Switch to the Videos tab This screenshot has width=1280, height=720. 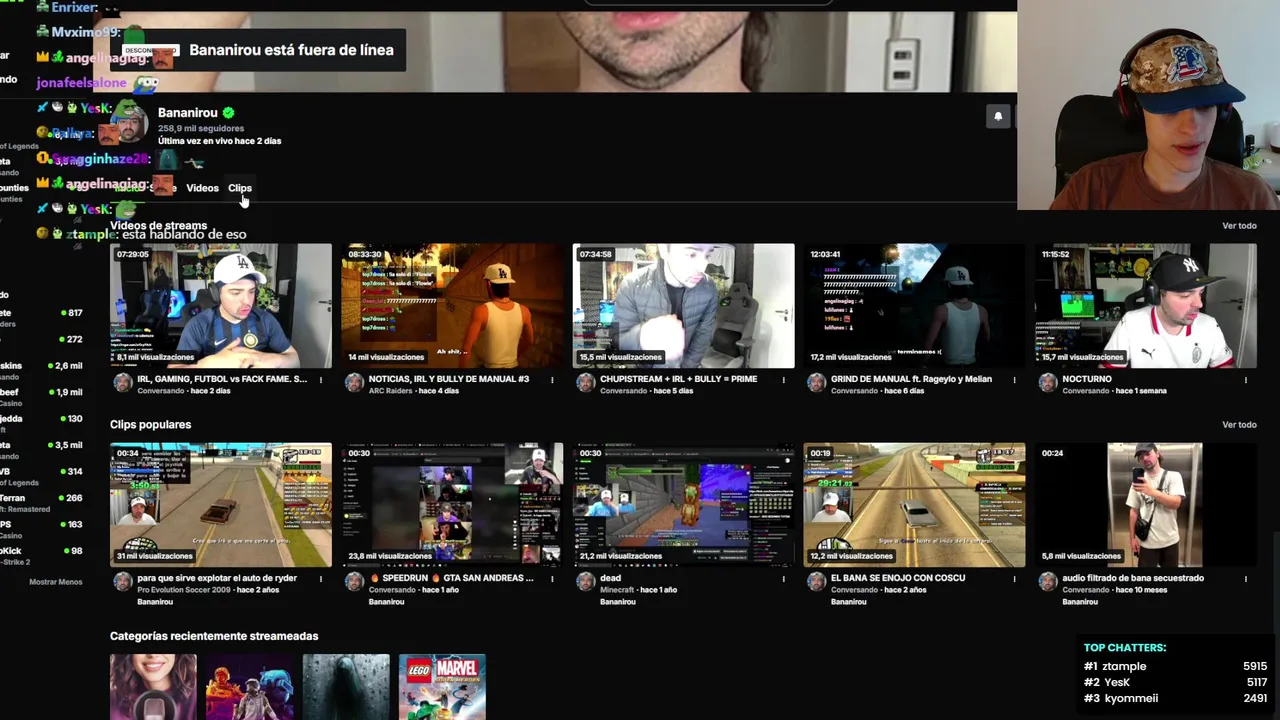click(x=202, y=188)
